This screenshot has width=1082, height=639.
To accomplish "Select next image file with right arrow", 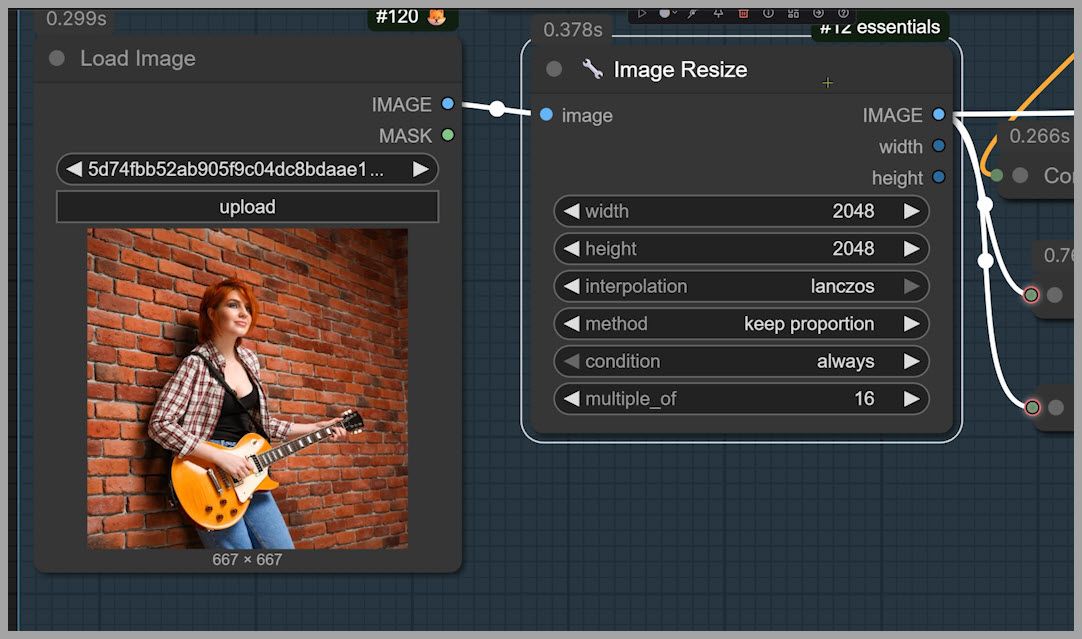I will 421,169.
